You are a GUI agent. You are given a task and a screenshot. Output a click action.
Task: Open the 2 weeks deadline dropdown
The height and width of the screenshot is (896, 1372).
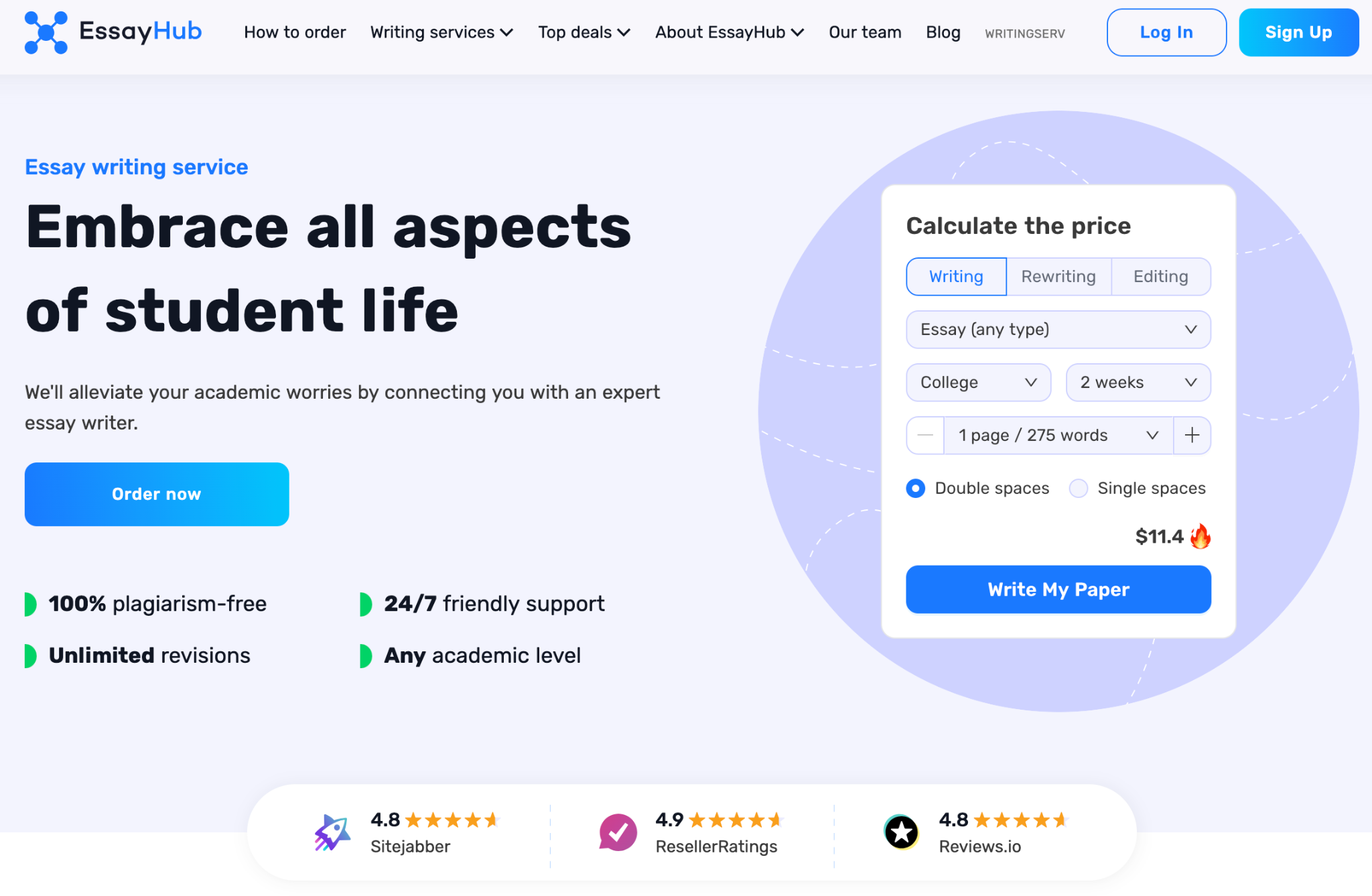click(1138, 383)
